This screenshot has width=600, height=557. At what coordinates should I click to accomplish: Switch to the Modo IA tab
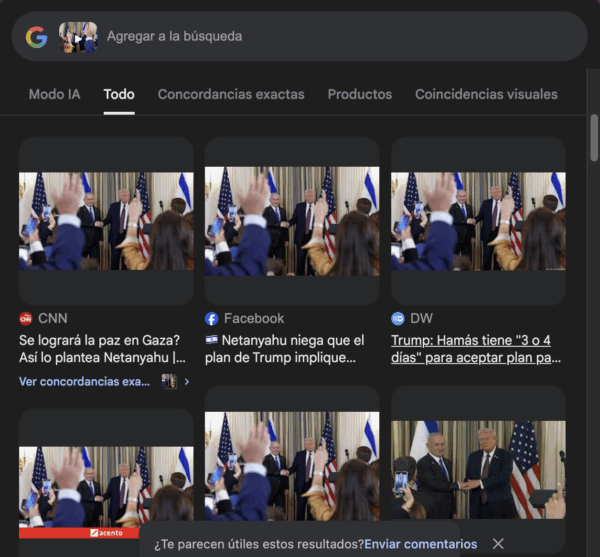click(x=55, y=94)
